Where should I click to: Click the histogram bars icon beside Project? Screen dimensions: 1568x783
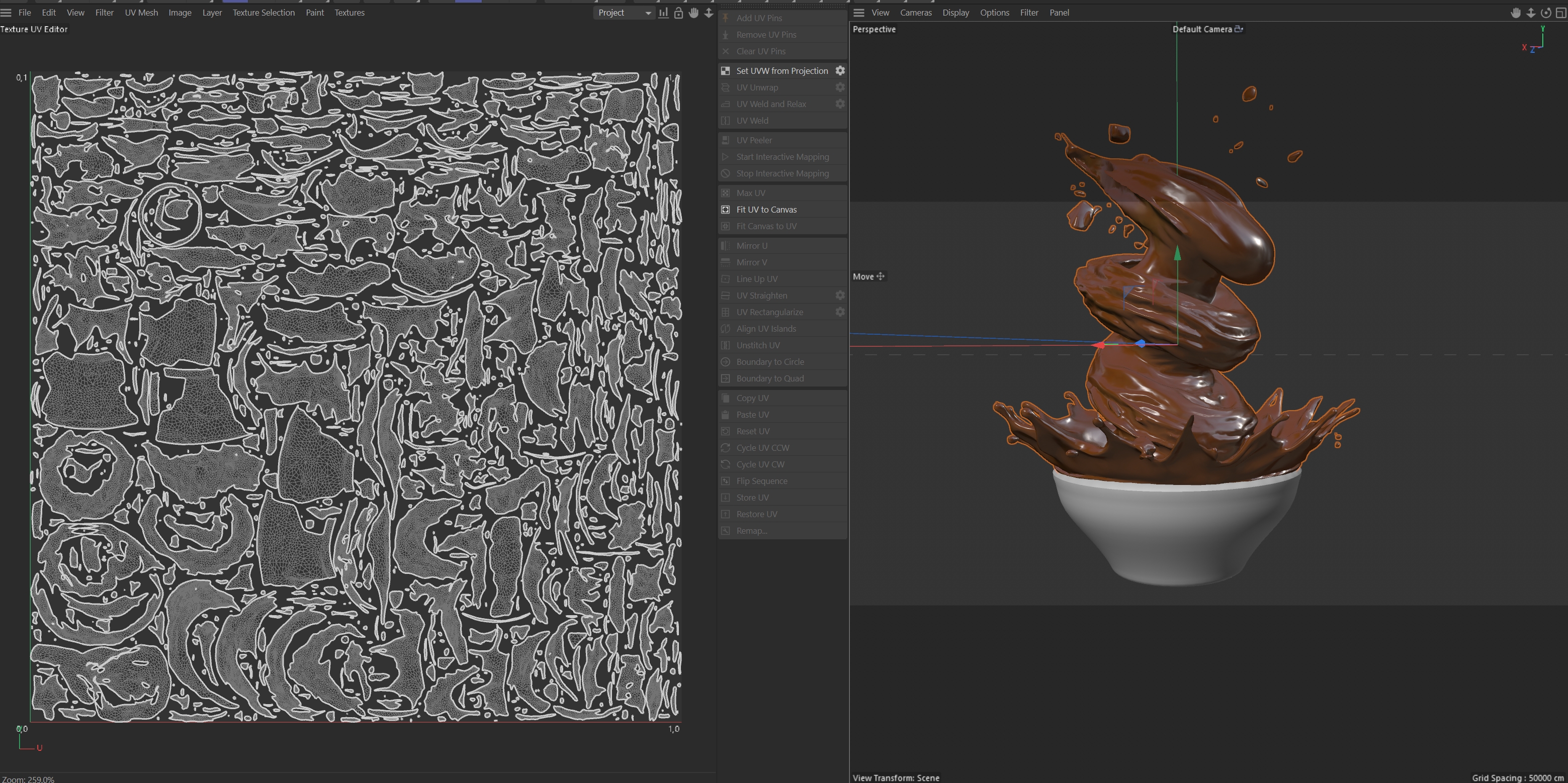point(663,13)
